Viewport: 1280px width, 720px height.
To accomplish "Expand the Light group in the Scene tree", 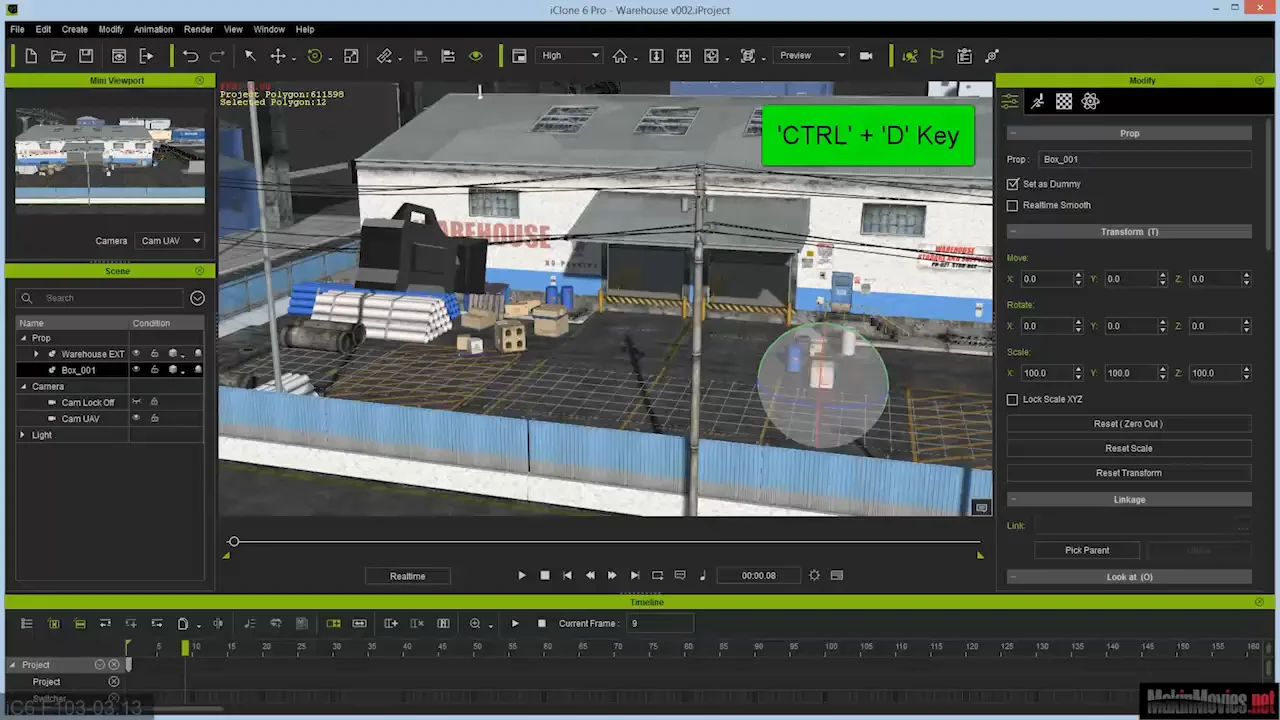I will [23, 435].
